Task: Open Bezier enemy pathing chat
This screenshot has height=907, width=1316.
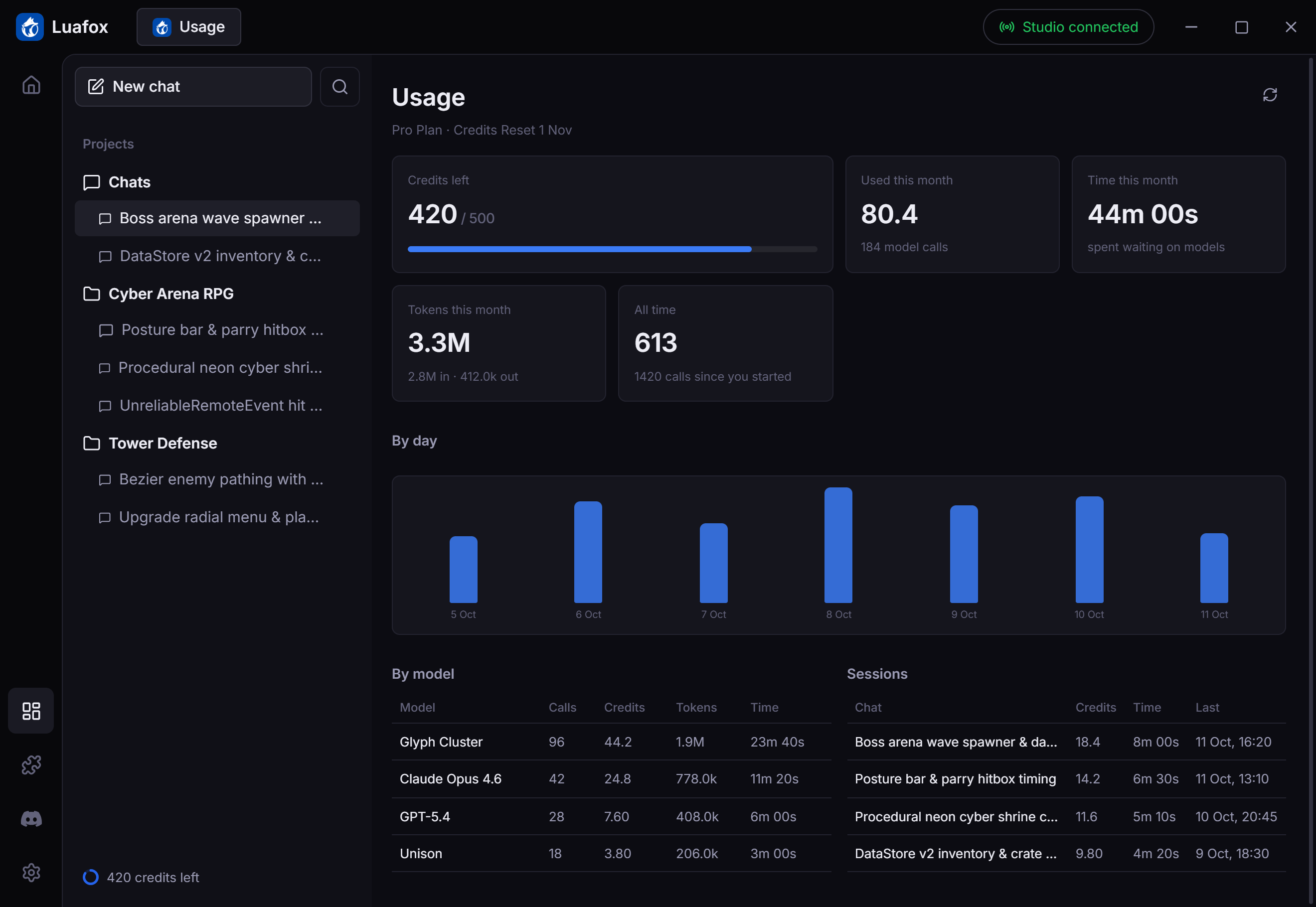Action: (x=217, y=479)
